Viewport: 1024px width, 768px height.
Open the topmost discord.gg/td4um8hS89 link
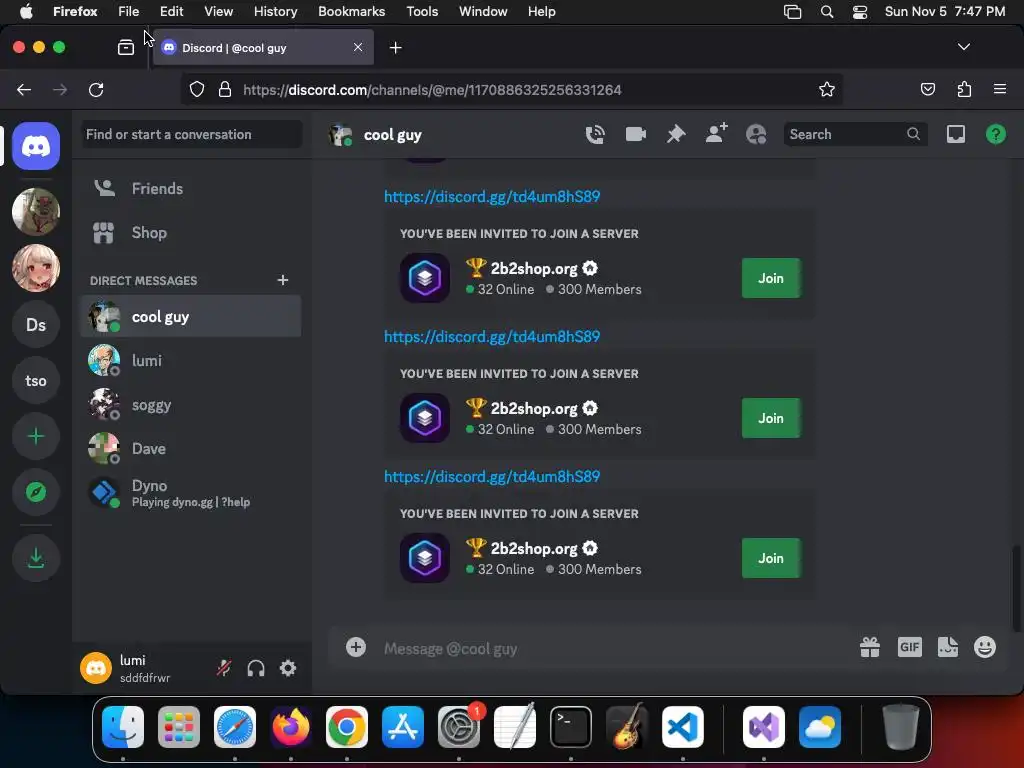pyautogui.click(x=492, y=197)
